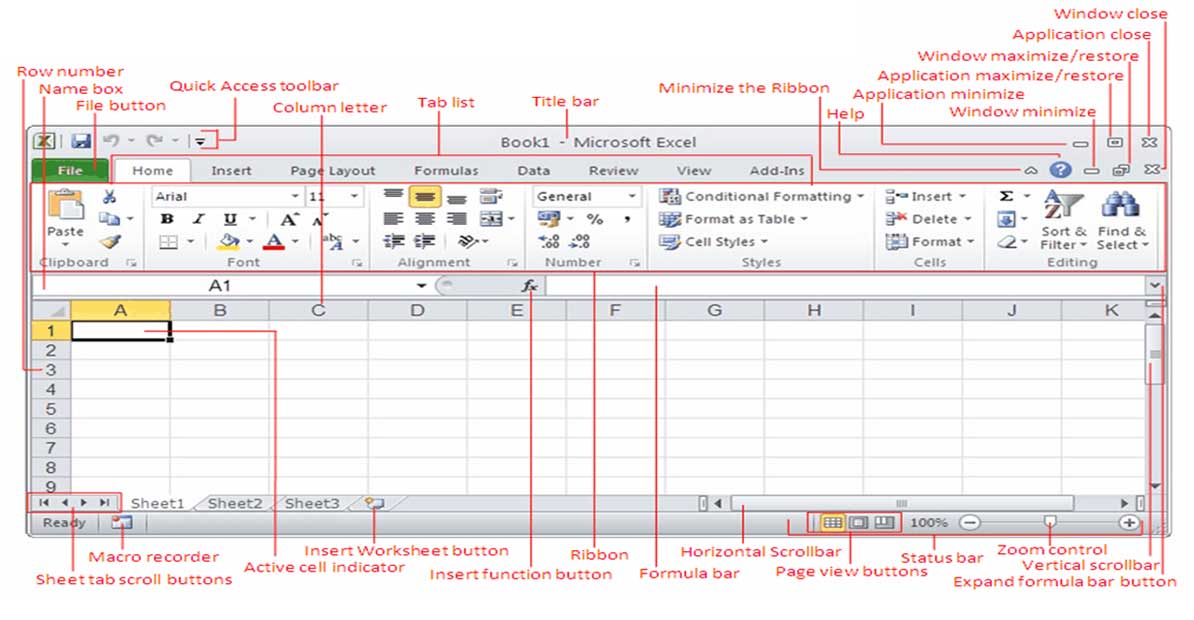Screen dimensions: 1194x620
Task: Open Sort & Filter options
Action: pos(1063,219)
